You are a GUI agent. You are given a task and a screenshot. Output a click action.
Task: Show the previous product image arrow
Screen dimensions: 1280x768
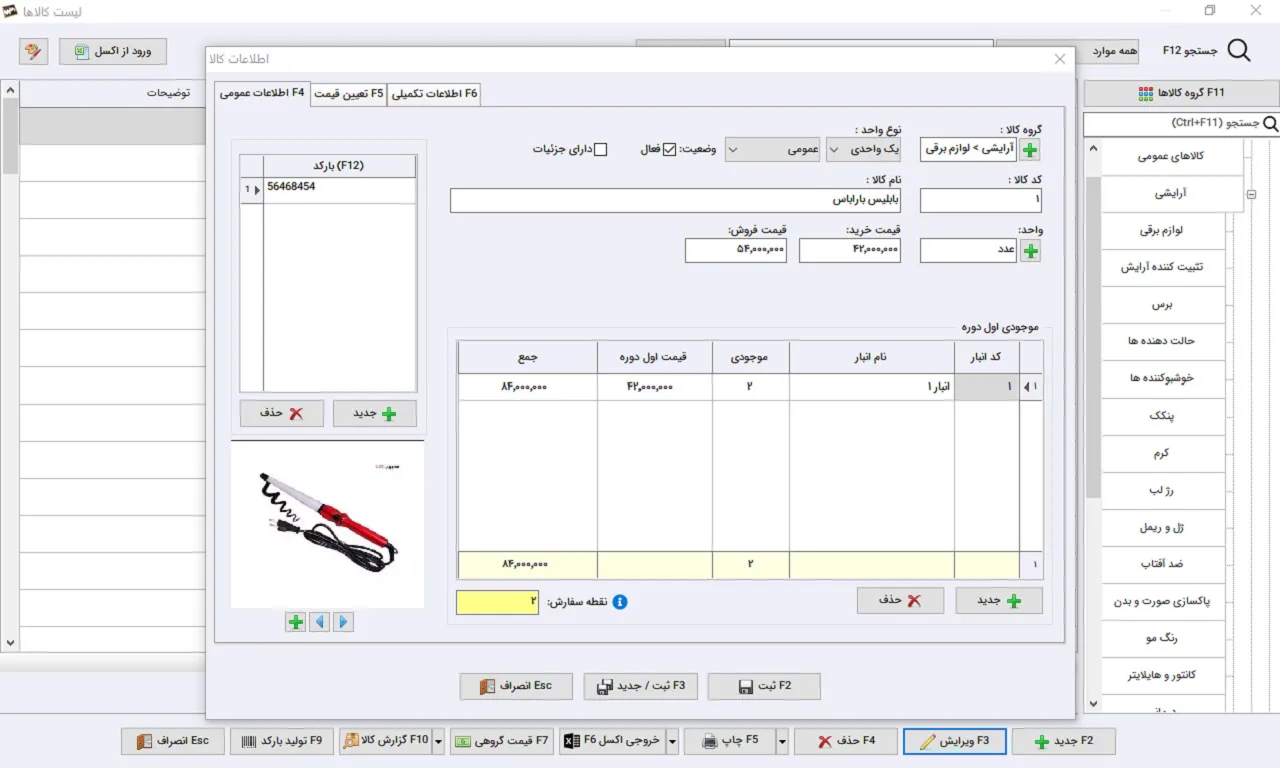pos(319,622)
